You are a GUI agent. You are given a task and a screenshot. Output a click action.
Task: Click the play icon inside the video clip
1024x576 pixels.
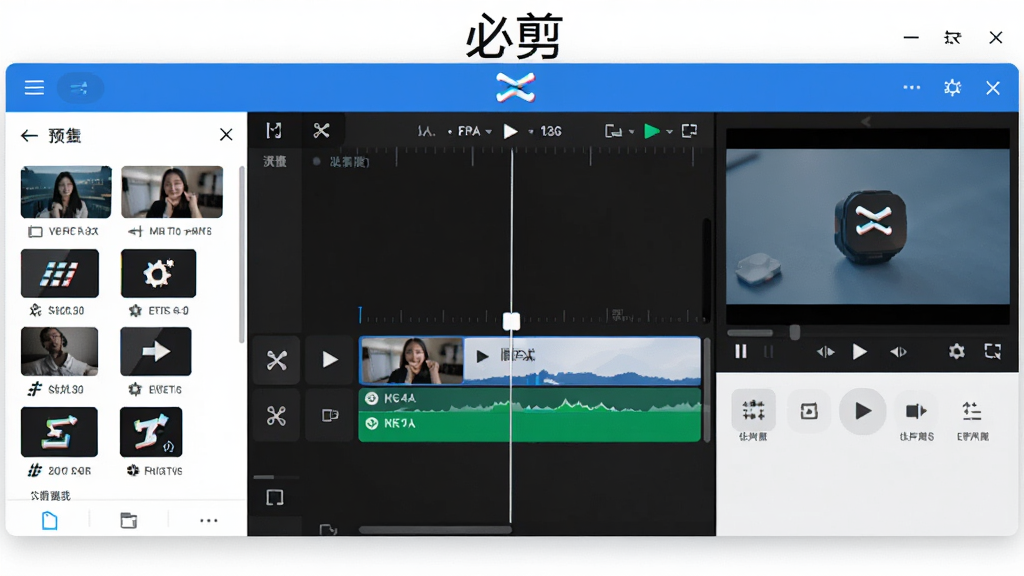pyautogui.click(x=482, y=357)
